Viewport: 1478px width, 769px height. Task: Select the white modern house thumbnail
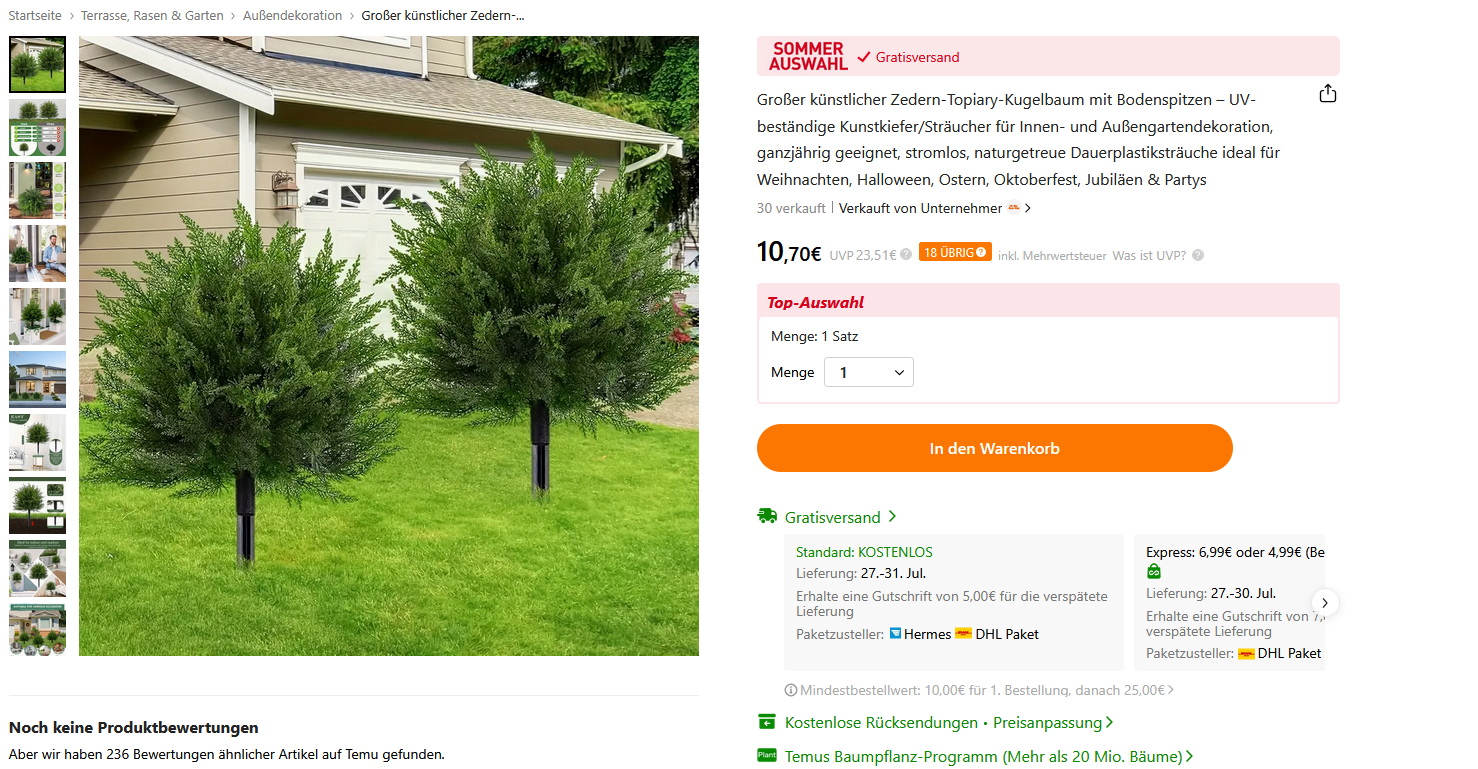click(x=37, y=379)
